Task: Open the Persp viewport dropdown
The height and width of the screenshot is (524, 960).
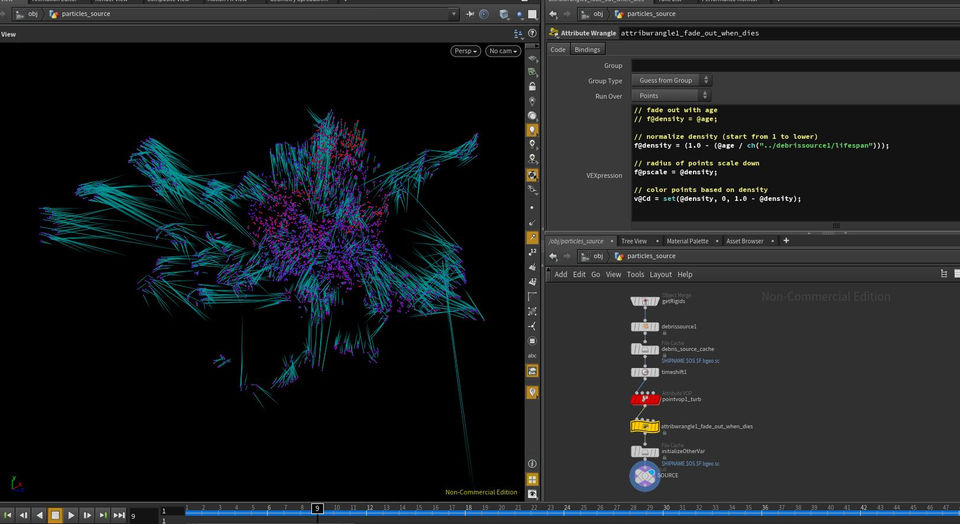Action: tap(465, 51)
